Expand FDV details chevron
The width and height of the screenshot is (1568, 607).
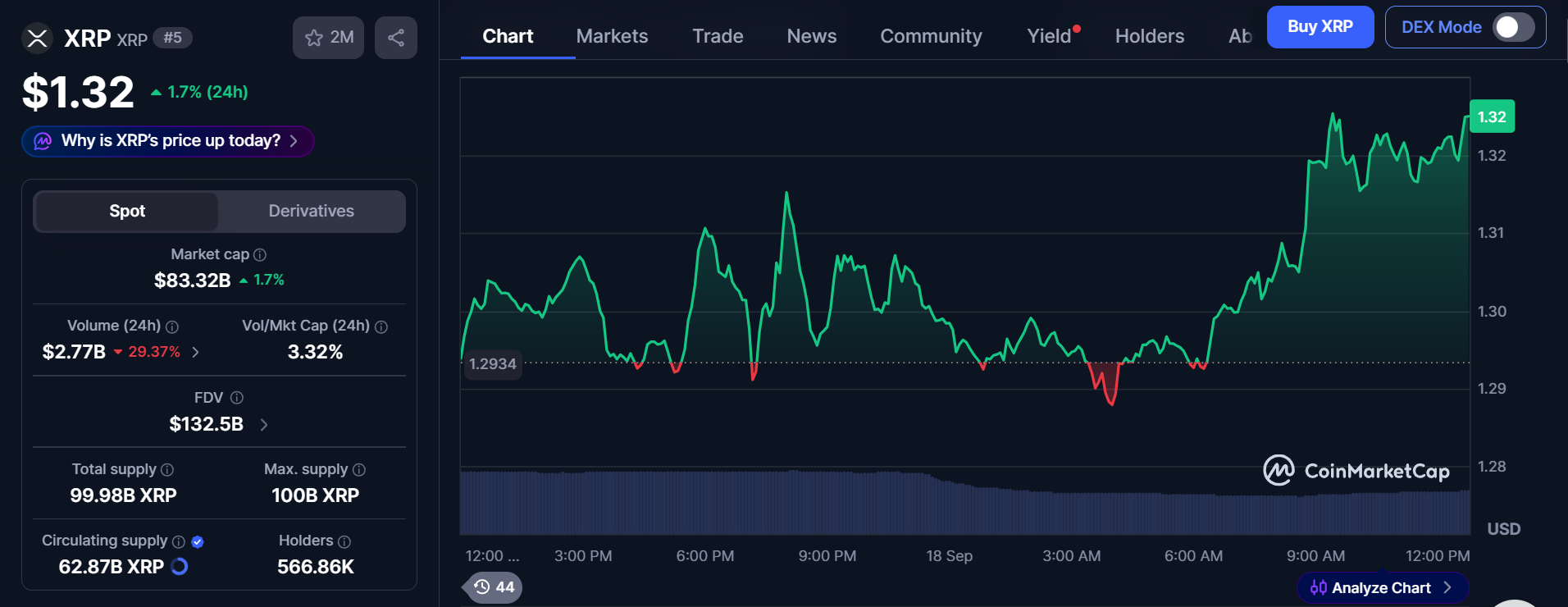pyautogui.click(x=264, y=424)
